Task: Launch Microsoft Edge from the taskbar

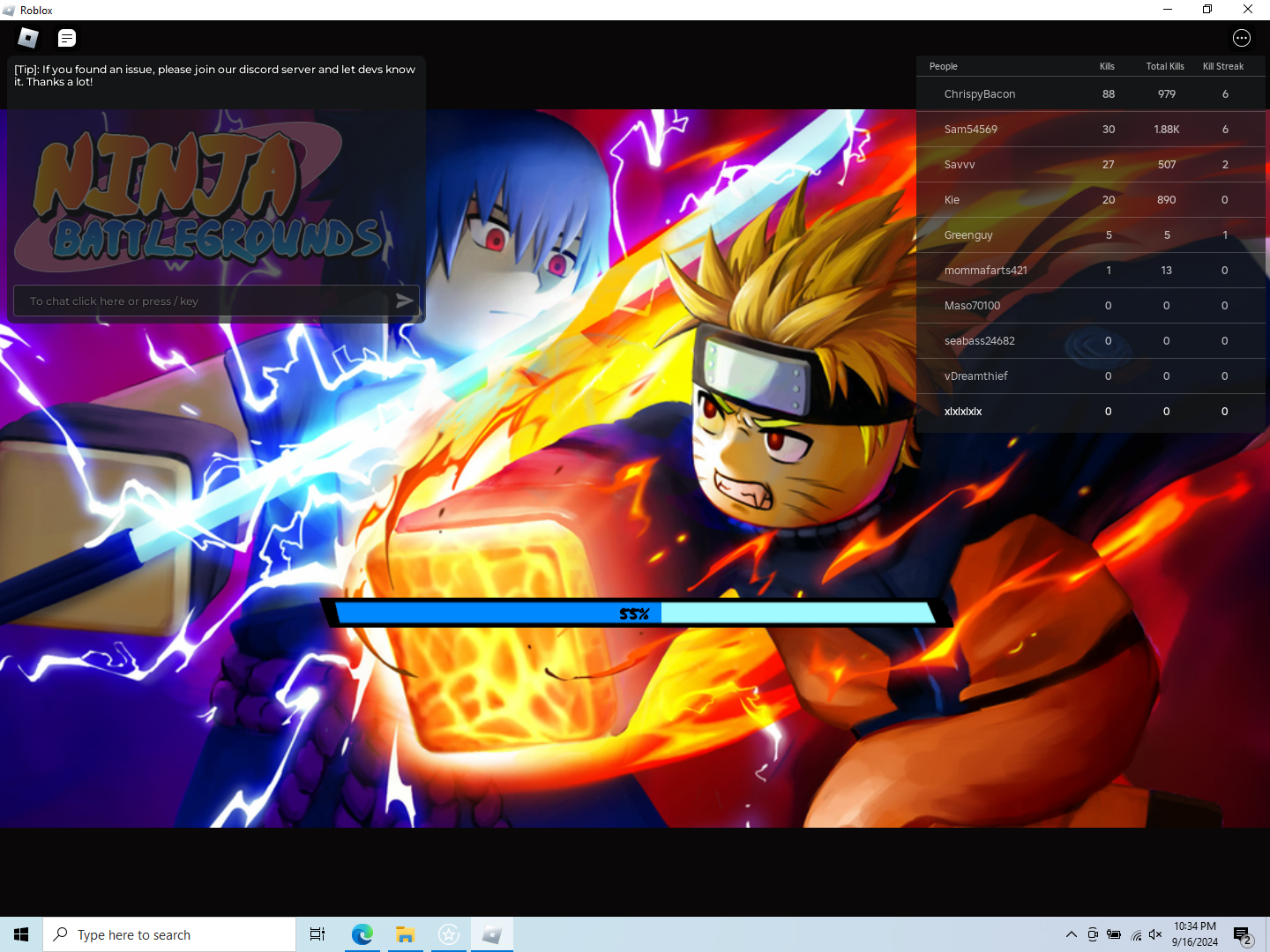Action: coord(362,934)
